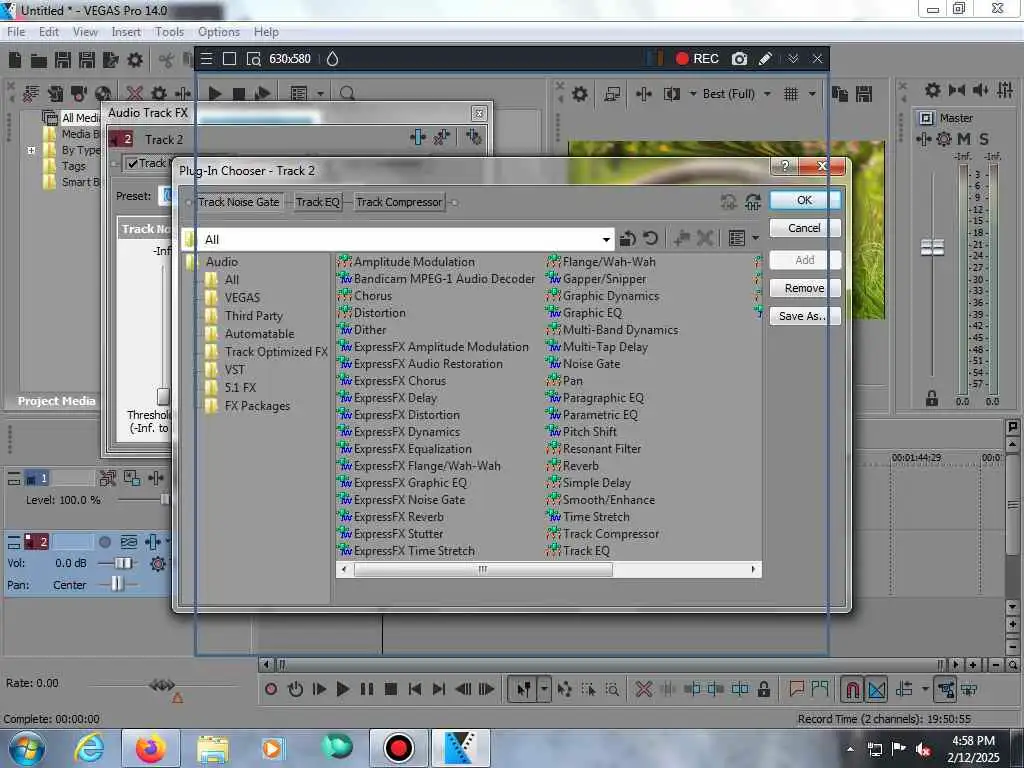
Task: Click the Open folder icon in the main toolbar
Action: 39,61
